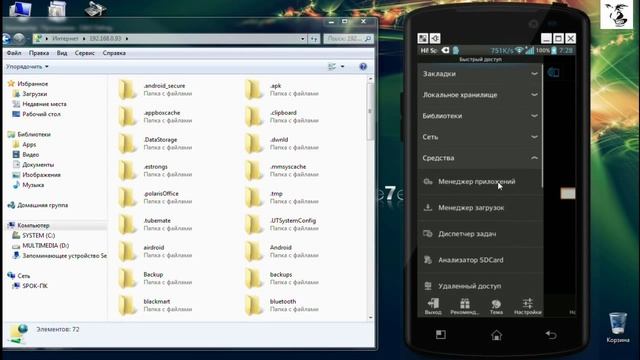Screen dimensions: 640x360
Task: Expand the Сеть section in phone
Action: coord(480,137)
